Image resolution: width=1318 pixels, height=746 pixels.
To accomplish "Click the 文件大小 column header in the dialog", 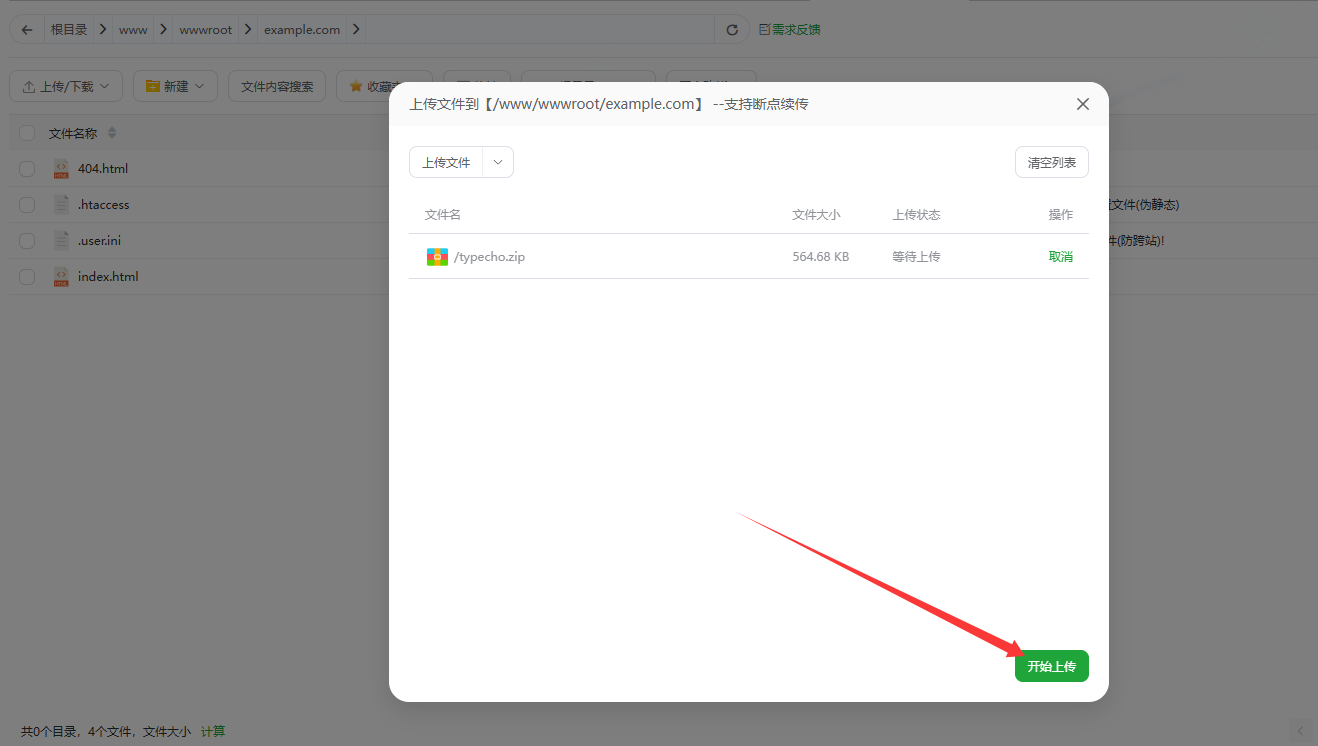I will [x=816, y=215].
